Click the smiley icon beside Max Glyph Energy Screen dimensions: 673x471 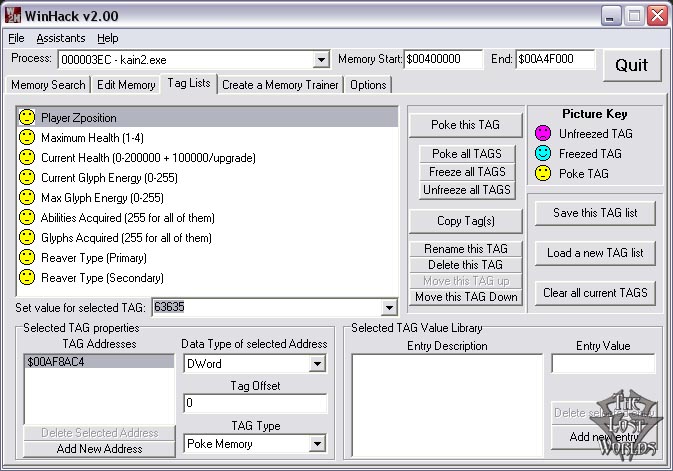27,198
